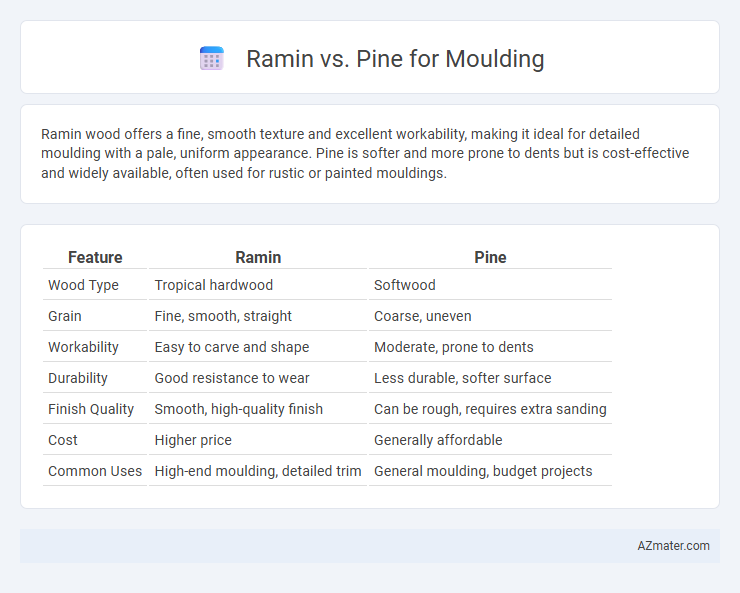Click the 'Smooth, high-quality finish' cell
The image size is (740, 593).
[238, 409]
